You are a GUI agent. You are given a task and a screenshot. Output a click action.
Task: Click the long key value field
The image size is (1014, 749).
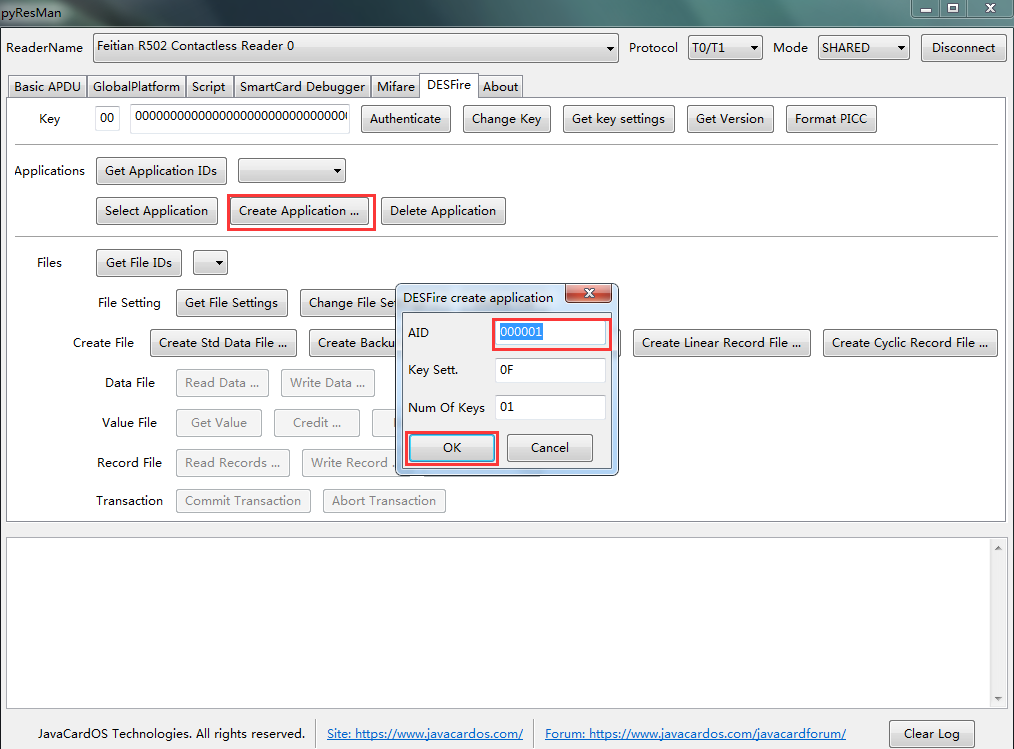click(x=240, y=118)
